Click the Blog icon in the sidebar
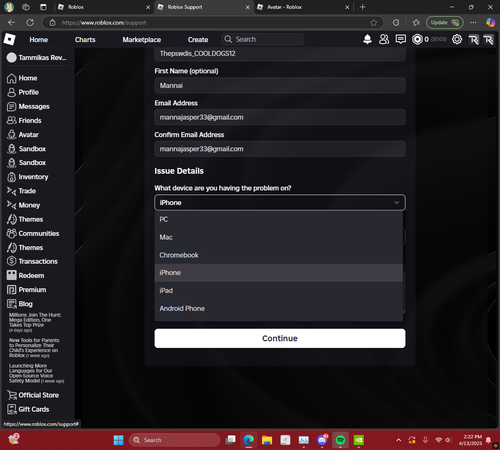Screen dimensions: 500x450 point(12,304)
